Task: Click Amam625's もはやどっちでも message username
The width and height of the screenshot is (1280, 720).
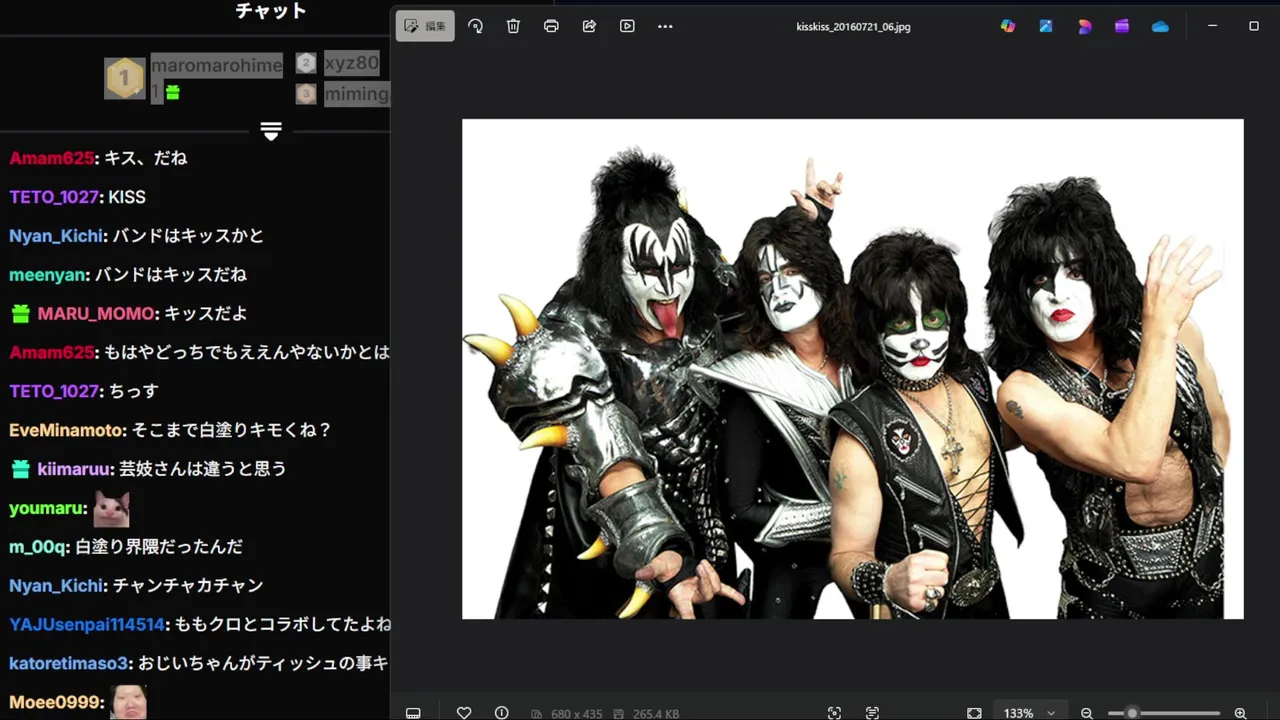Action: click(x=51, y=352)
